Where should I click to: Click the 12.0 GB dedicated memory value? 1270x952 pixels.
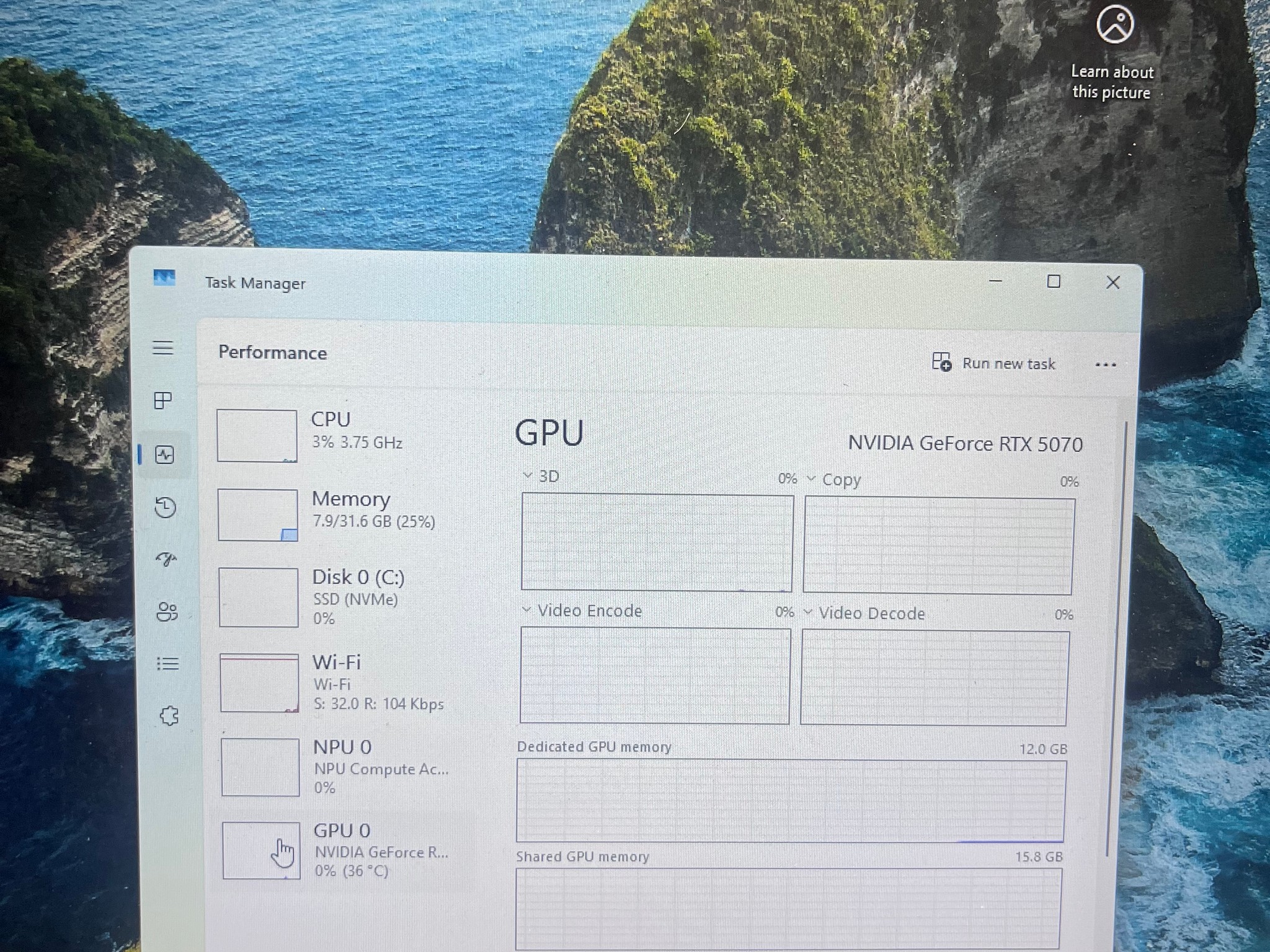tap(1044, 749)
